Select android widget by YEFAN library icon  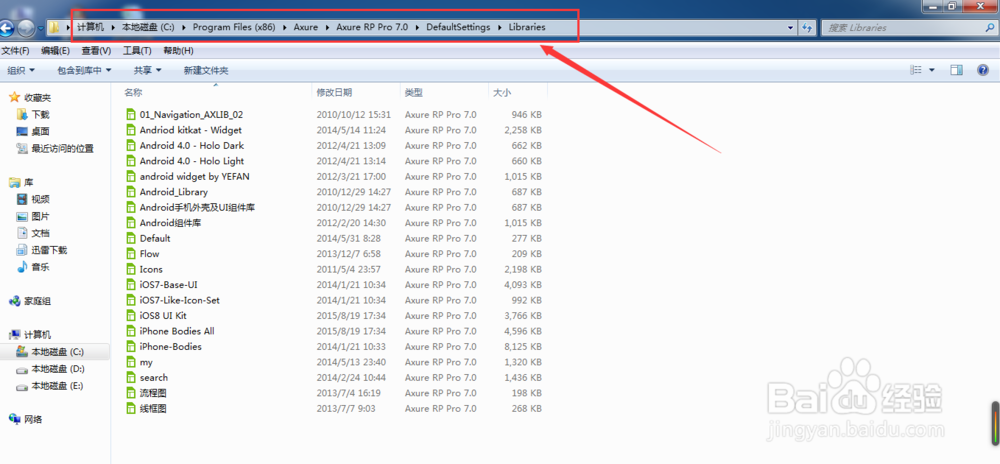pos(132,177)
